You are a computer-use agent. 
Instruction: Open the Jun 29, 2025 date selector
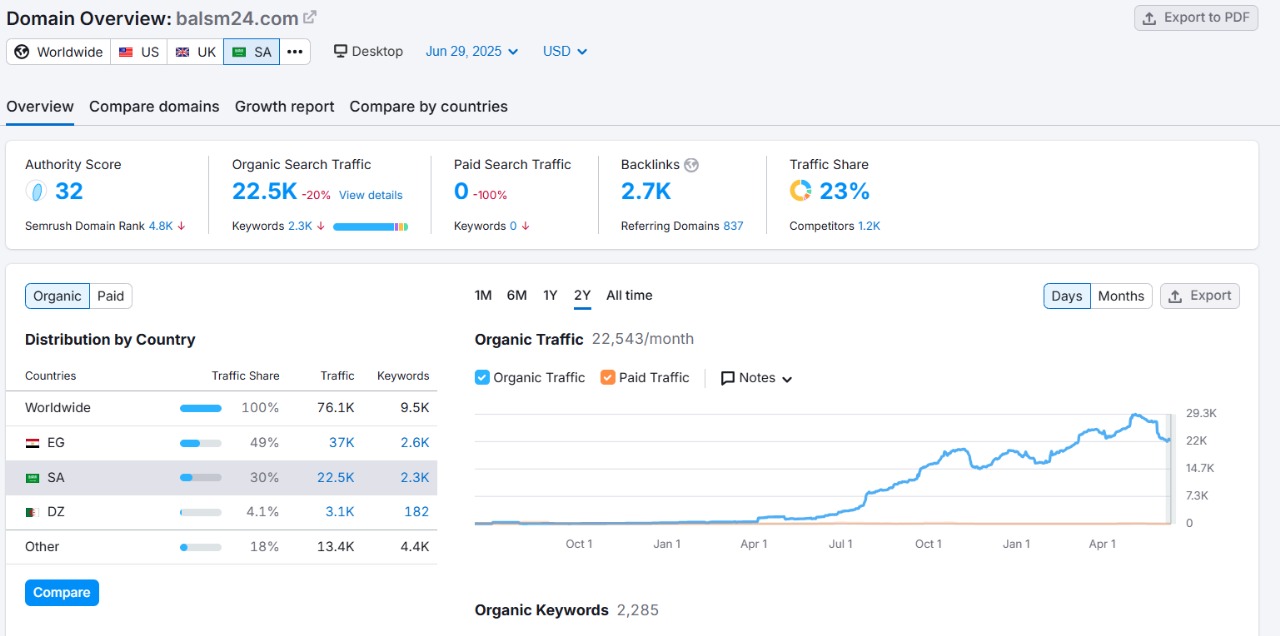click(471, 51)
